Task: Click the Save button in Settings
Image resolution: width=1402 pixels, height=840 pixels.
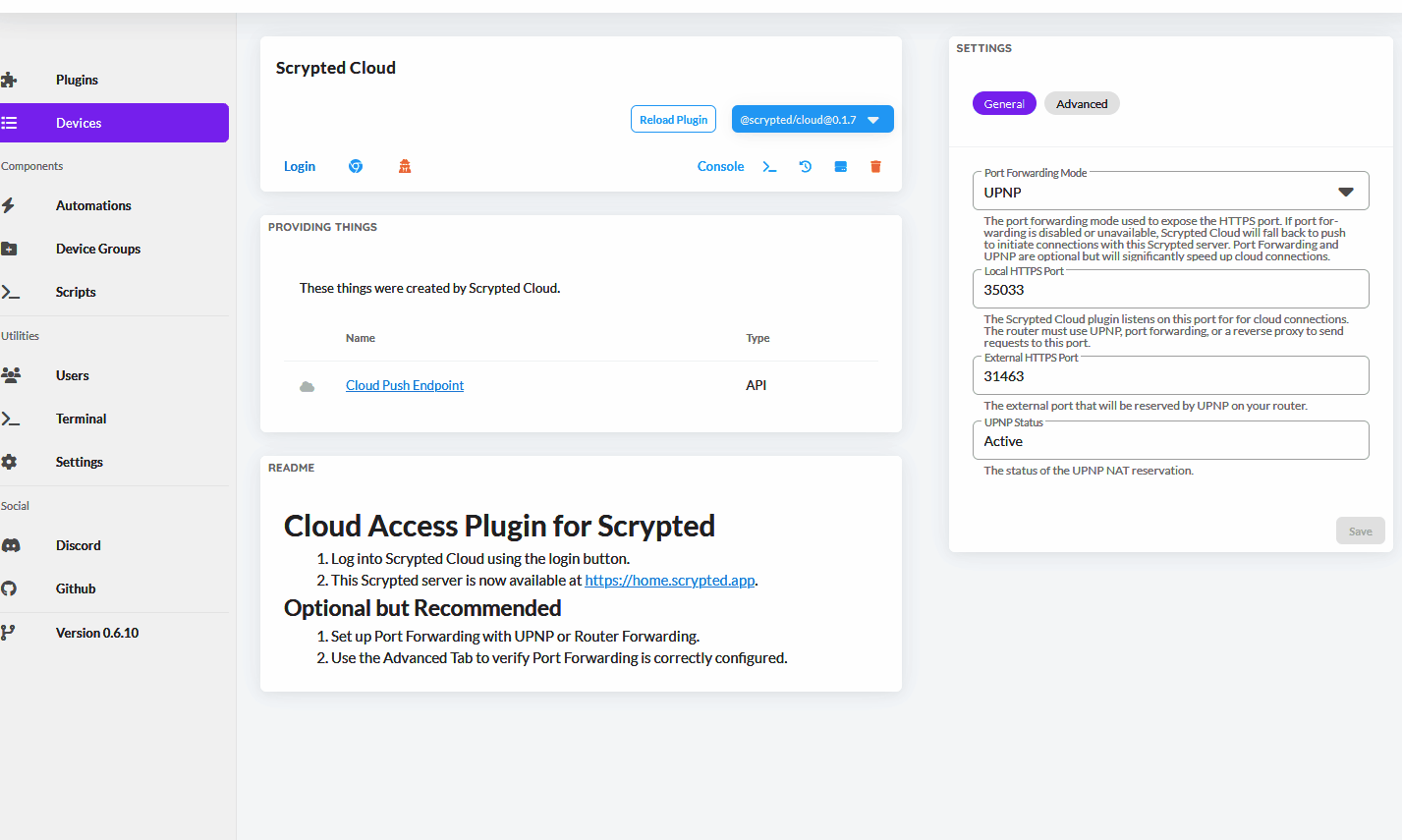Action: [1360, 531]
